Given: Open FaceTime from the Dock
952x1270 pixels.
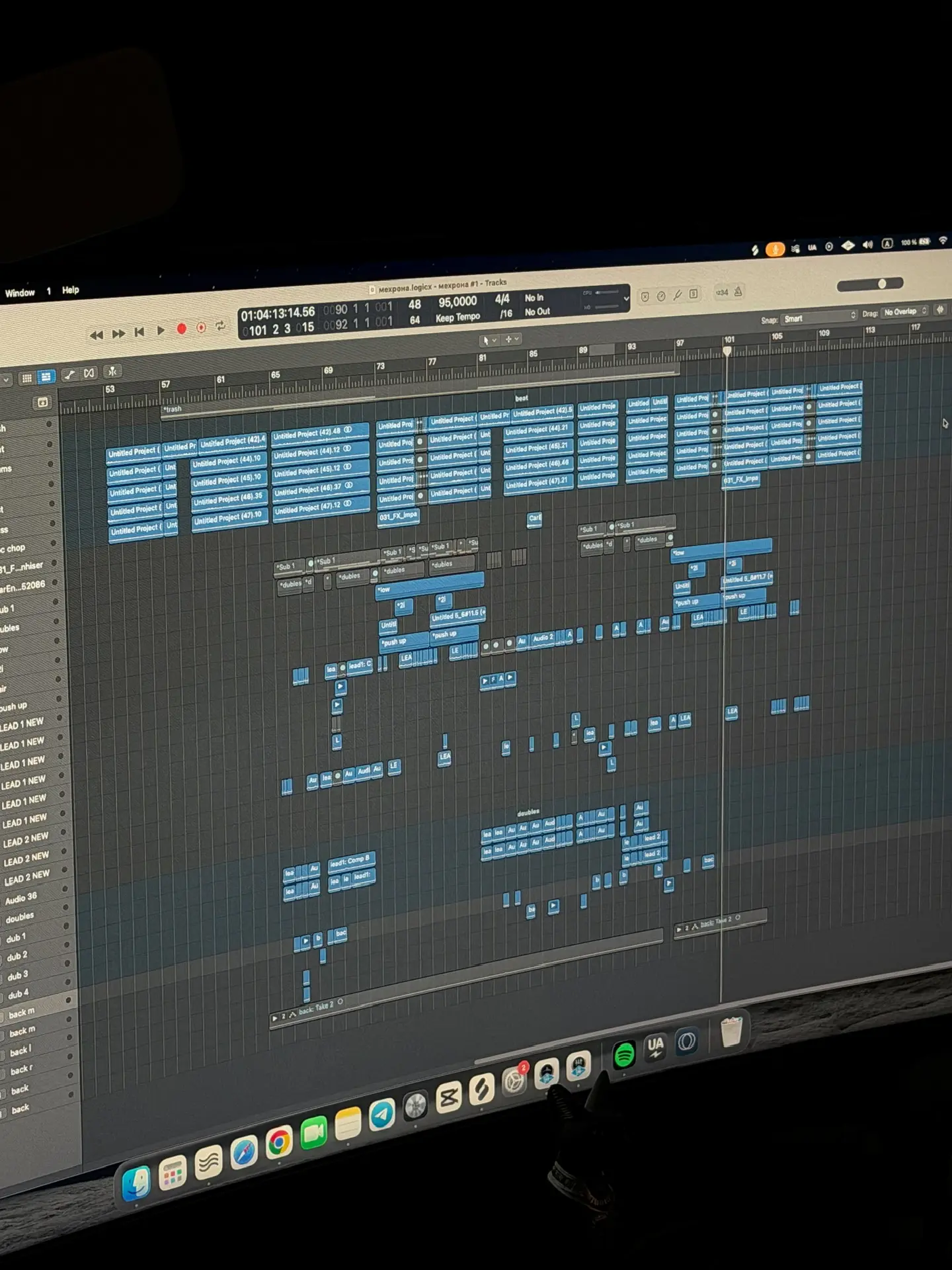Looking at the screenshot, I should point(314,1133).
